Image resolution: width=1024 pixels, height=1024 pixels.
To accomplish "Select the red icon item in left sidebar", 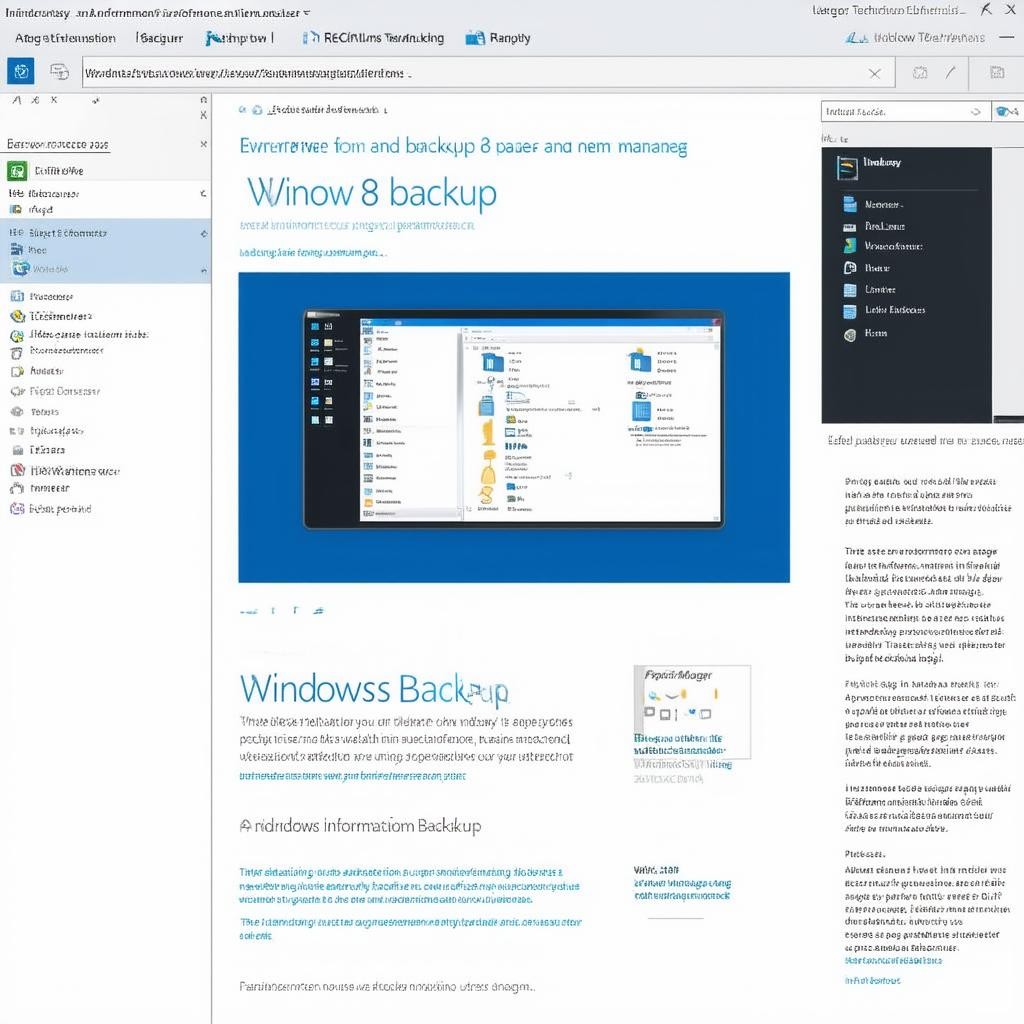I will (x=17, y=450).
